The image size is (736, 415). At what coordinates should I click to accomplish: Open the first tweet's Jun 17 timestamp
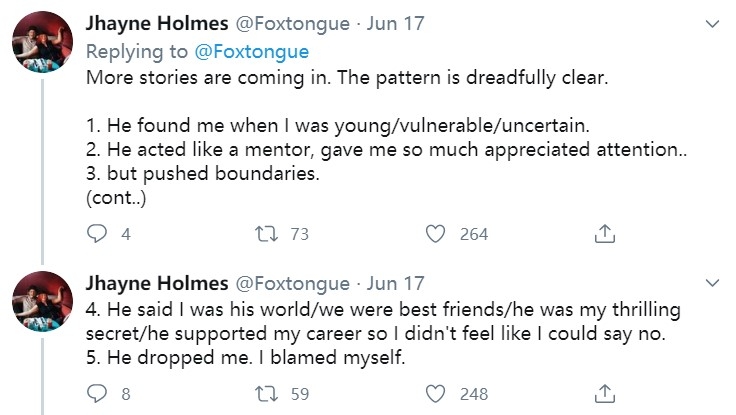(x=397, y=24)
